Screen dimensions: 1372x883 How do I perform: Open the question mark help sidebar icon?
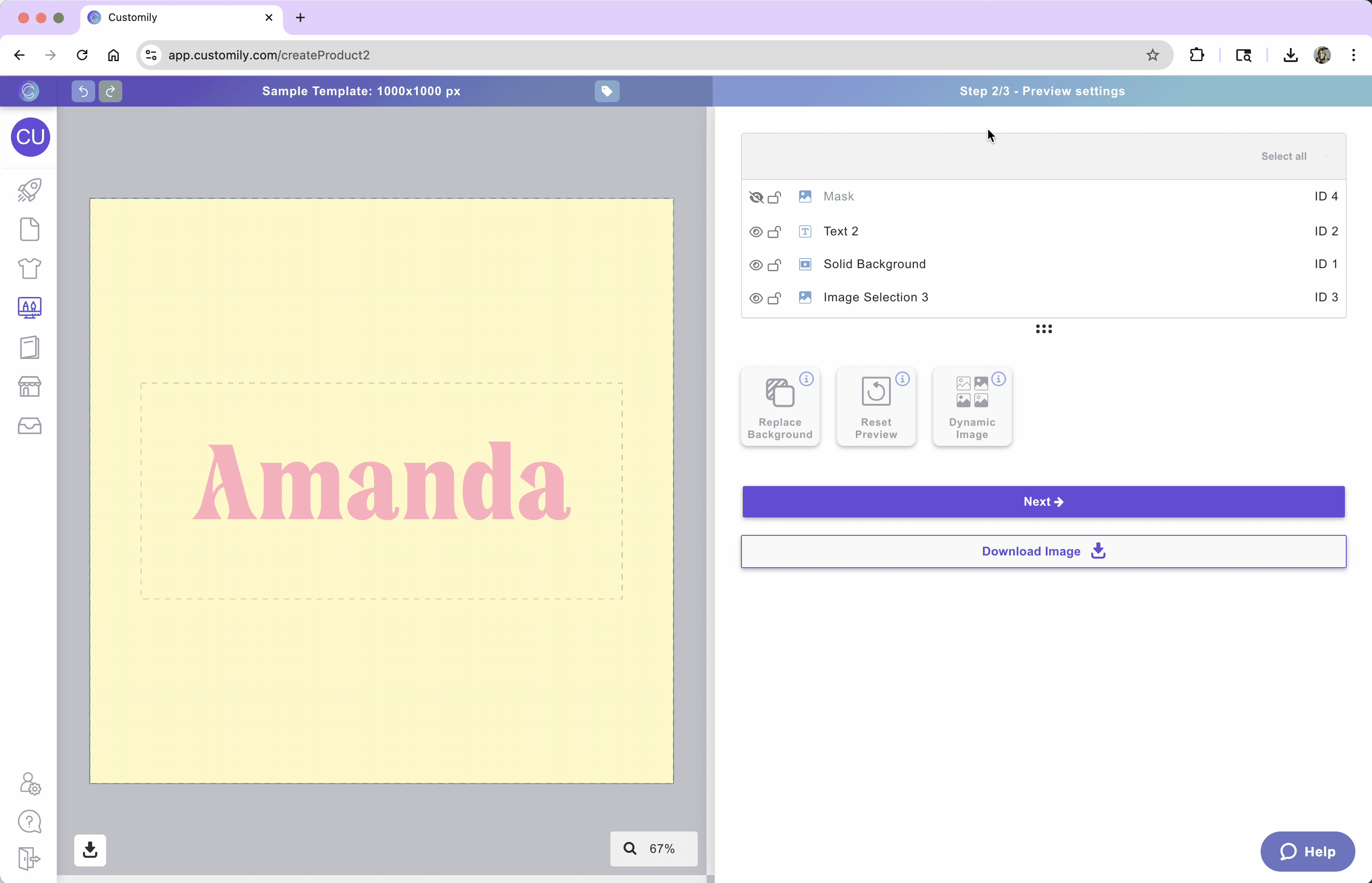coord(30,822)
